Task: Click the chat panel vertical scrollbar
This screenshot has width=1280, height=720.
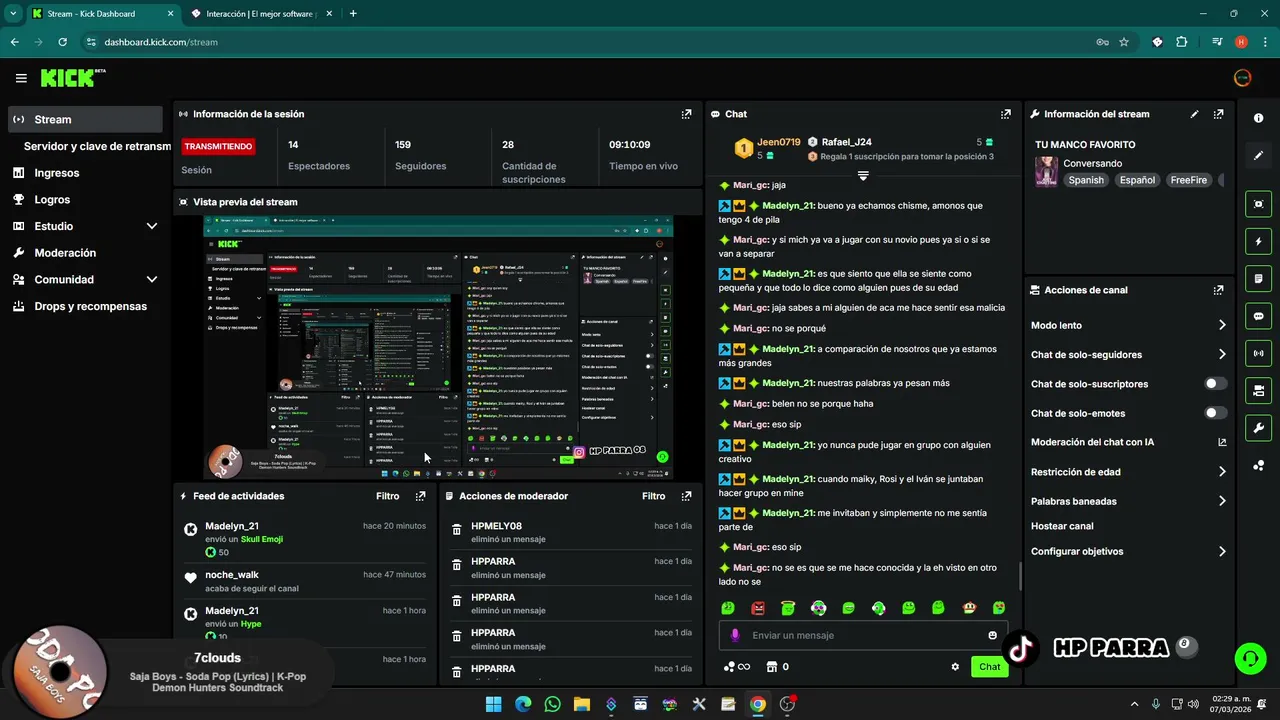Action: (1019, 575)
